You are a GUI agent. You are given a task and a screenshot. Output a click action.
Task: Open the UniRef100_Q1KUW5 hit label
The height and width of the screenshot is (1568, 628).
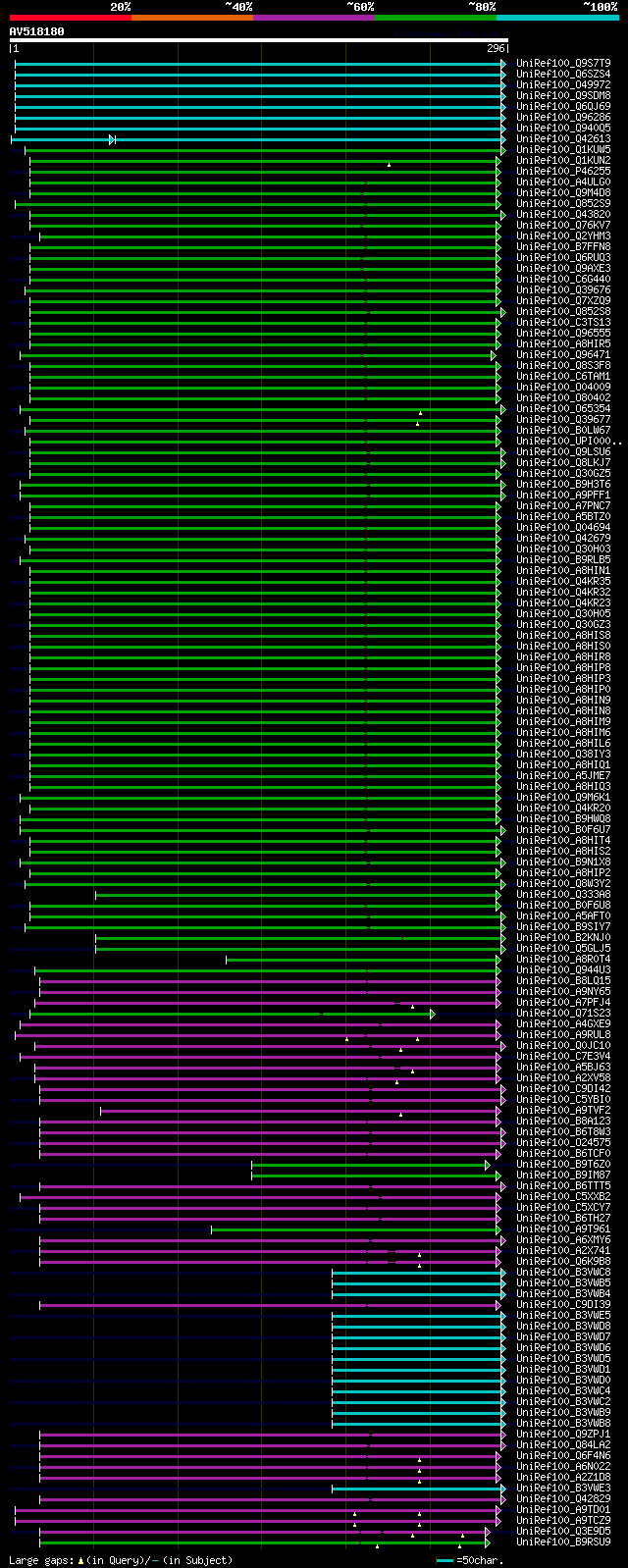563,150
